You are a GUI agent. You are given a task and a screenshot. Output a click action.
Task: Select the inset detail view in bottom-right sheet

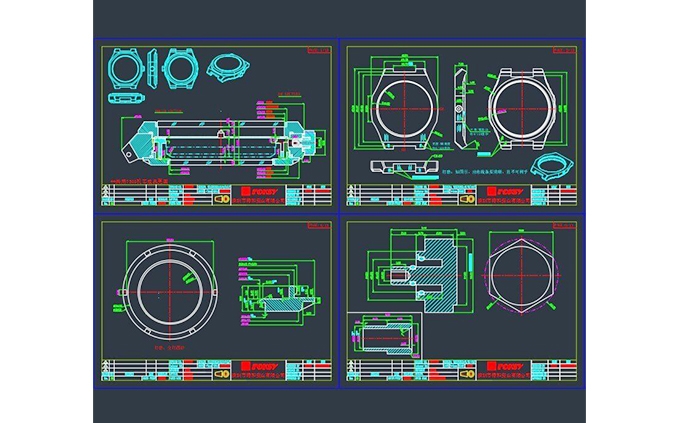click(x=382, y=333)
